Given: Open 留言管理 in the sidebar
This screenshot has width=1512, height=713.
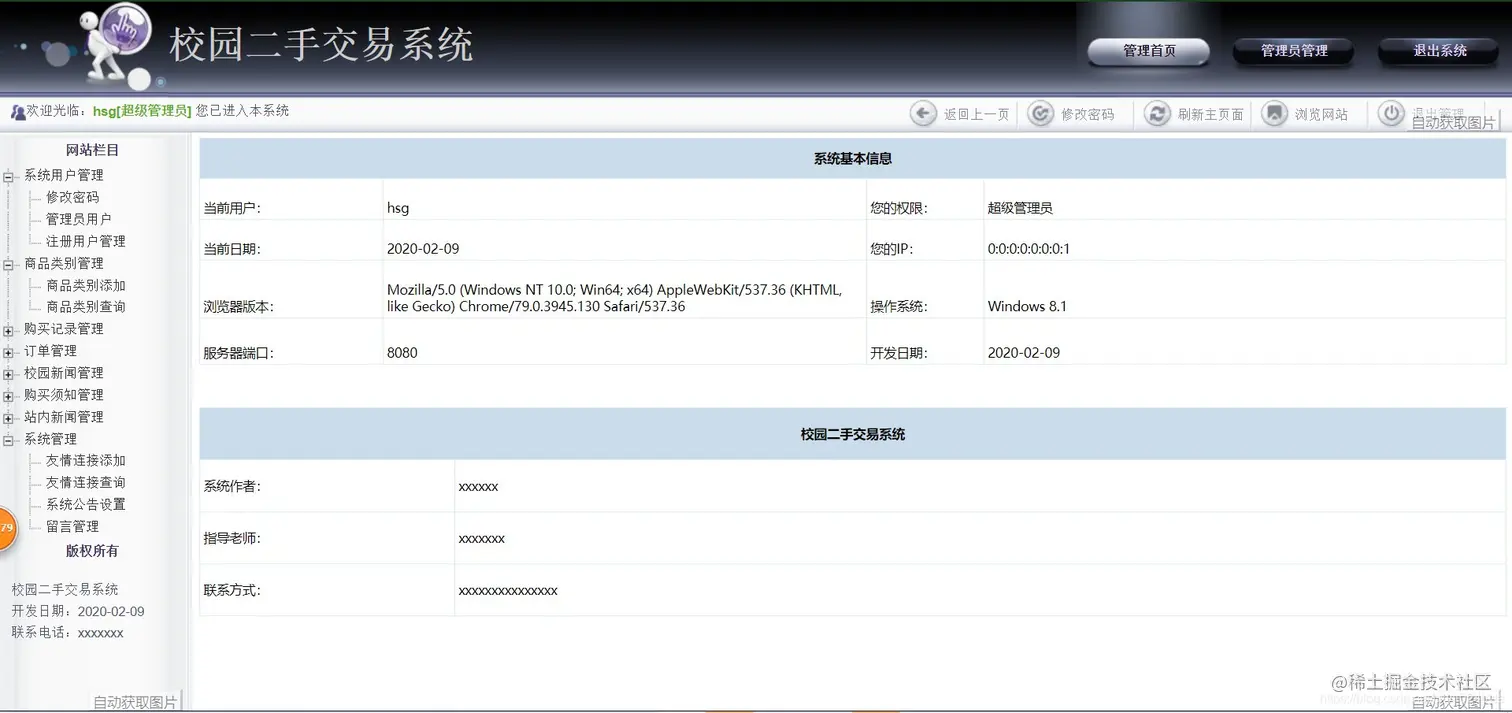Looking at the screenshot, I should tap(72, 526).
